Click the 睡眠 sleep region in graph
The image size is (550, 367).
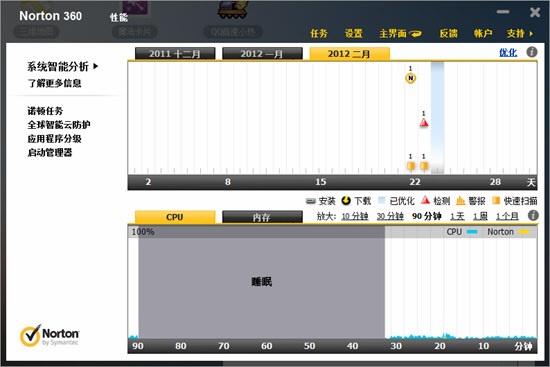tap(262, 282)
